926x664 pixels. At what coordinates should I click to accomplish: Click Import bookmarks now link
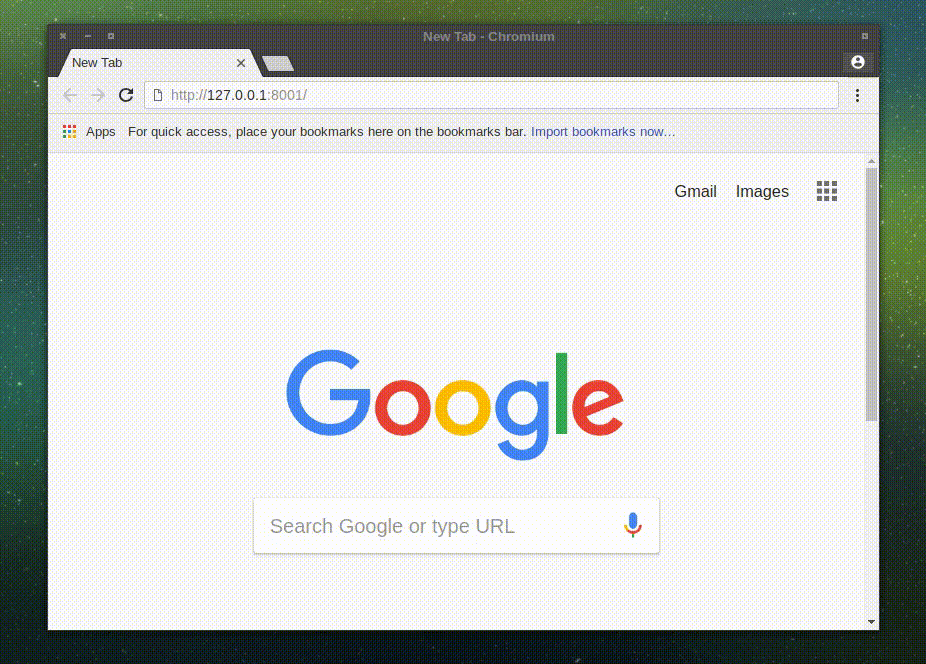[x=603, y=132]
